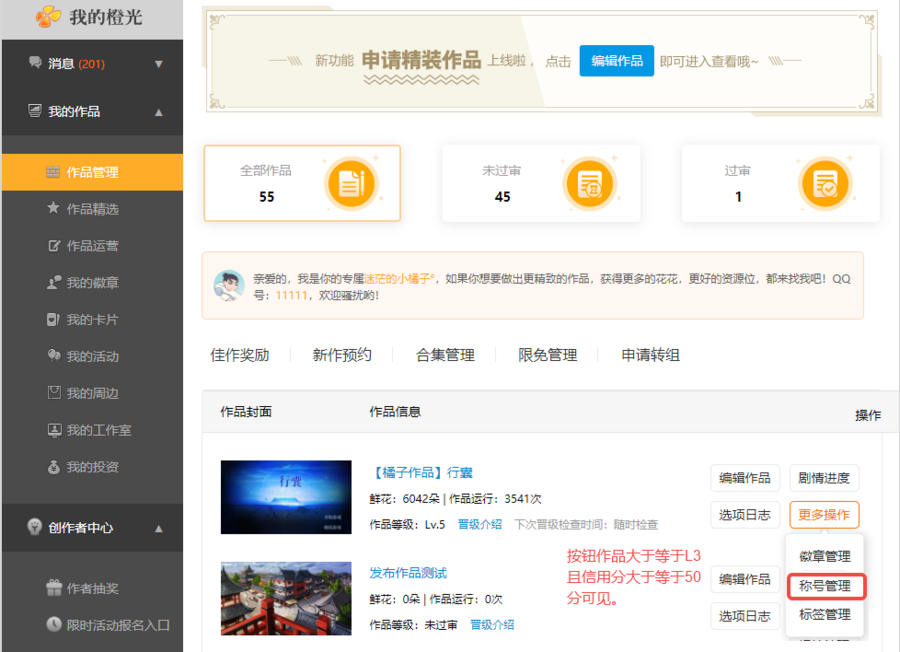Click the 我的橙光 orange logo icon
The height and width of the screenshot is (652, 900).
click(x=48, y=17)
